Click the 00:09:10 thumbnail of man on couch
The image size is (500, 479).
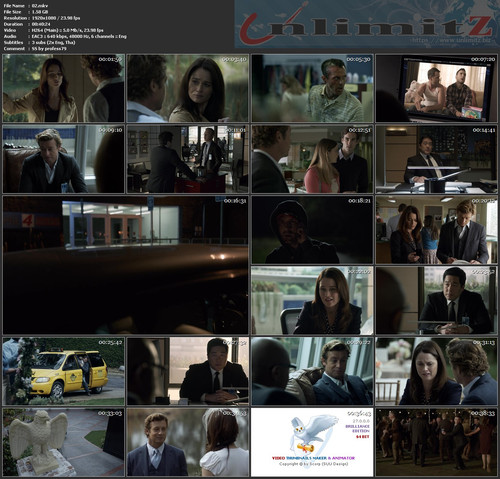coord(63,159)
